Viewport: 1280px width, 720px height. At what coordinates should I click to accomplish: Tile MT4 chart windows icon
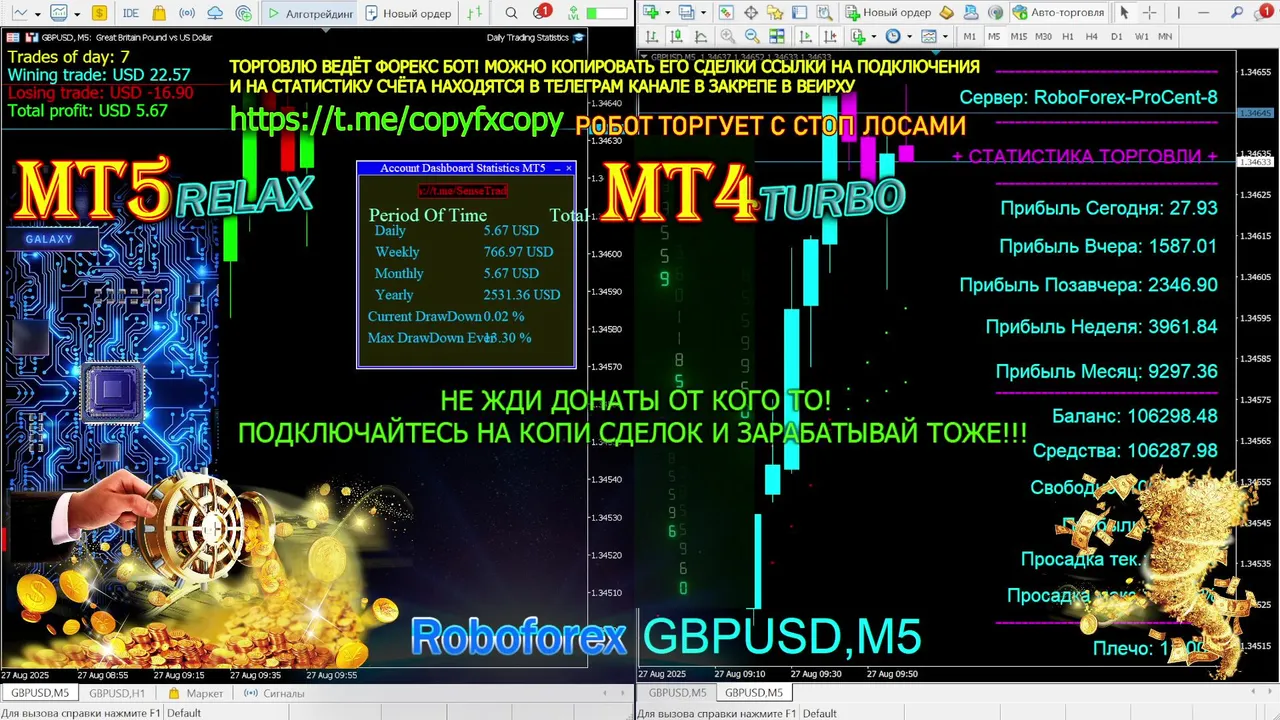tap(777, 36)
